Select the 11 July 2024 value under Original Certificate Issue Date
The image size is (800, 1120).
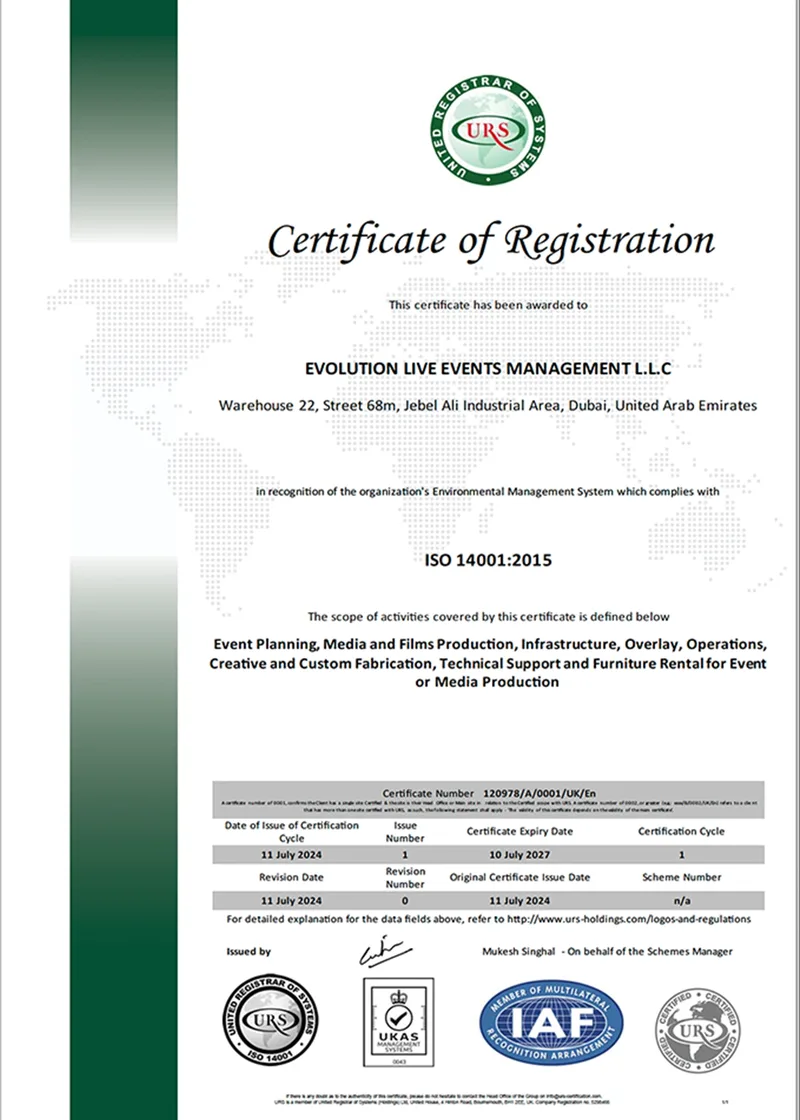[520, 901]
